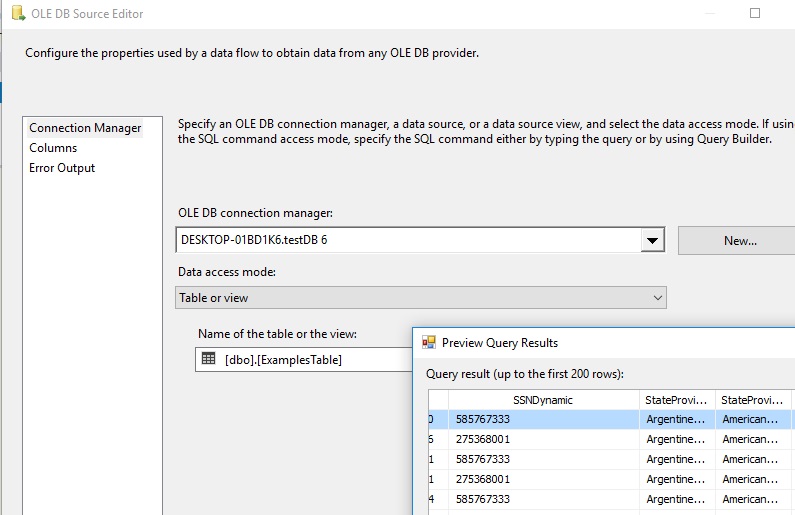The width and height of the screenshot is (795, 515).
Task: Click the New... connection button
Action: (x=738, y=241)
